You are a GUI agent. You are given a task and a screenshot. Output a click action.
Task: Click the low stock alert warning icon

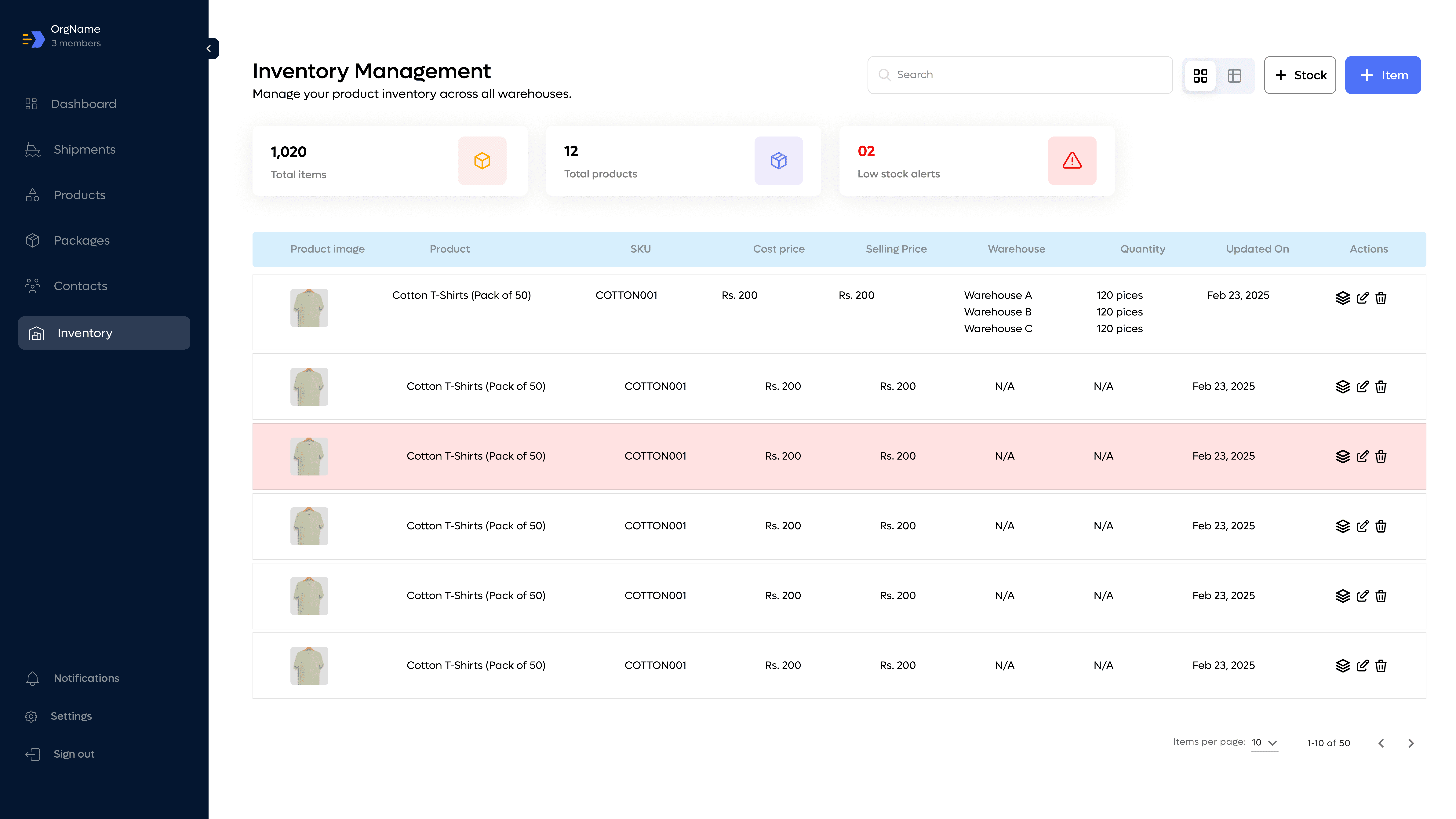tap(1072, 161)
